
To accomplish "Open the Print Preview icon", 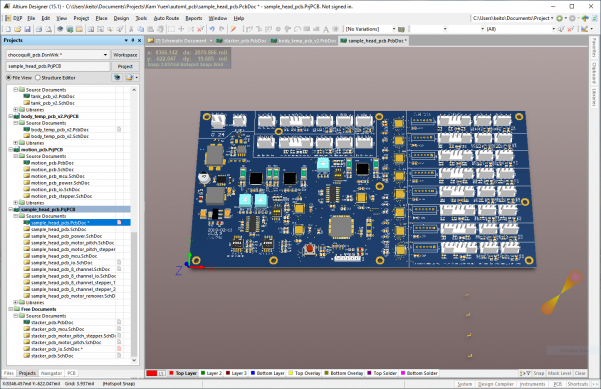I will click(48, 29).
